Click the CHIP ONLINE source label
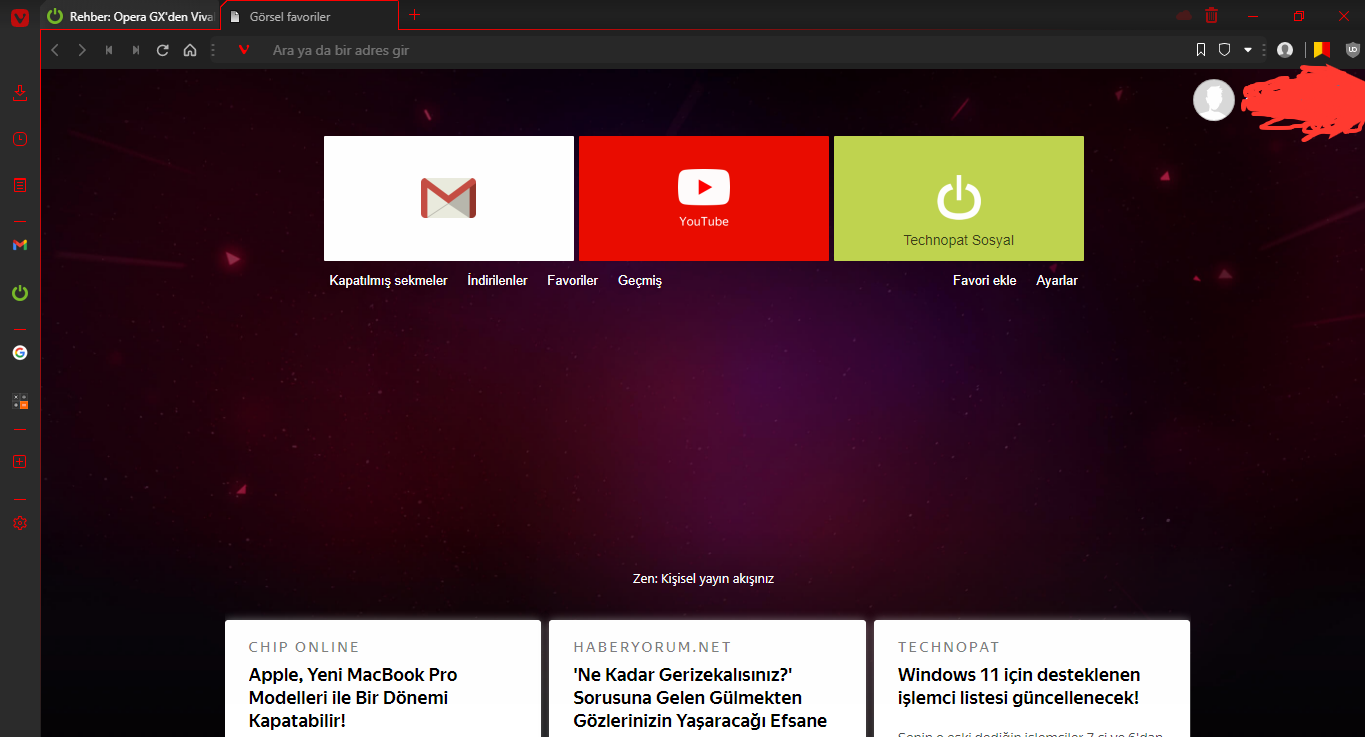 coord(304,647)
